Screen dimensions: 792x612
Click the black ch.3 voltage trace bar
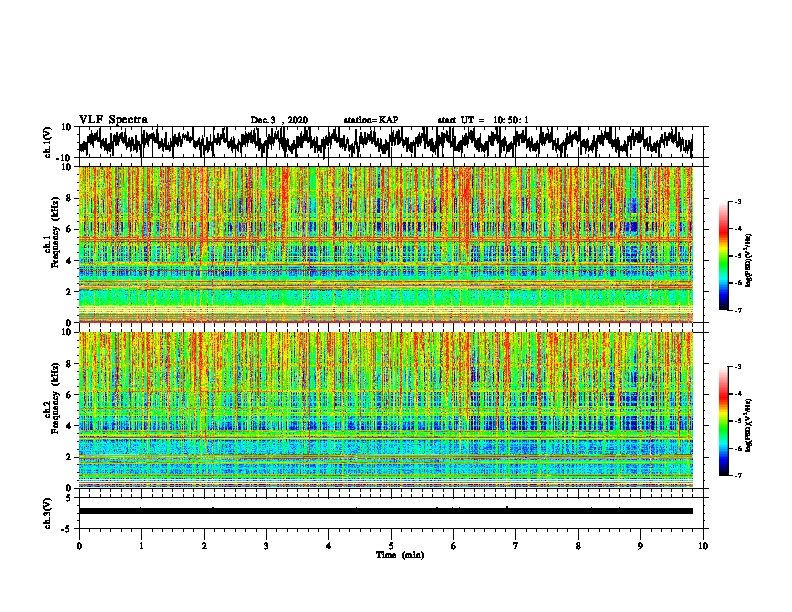385,511
